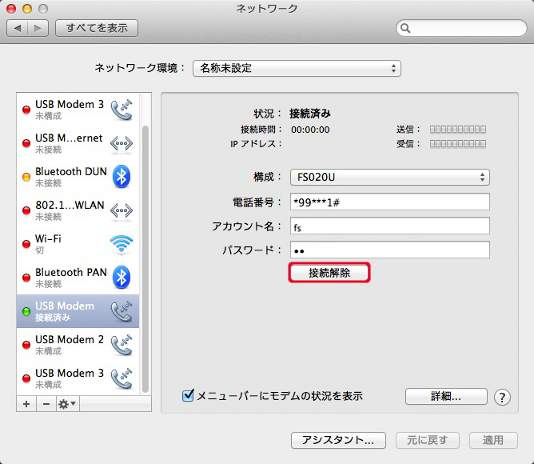Click the IP アドレス label
Image resolution: width=534 pixels, height=464 pixels.
coord(256,144)
